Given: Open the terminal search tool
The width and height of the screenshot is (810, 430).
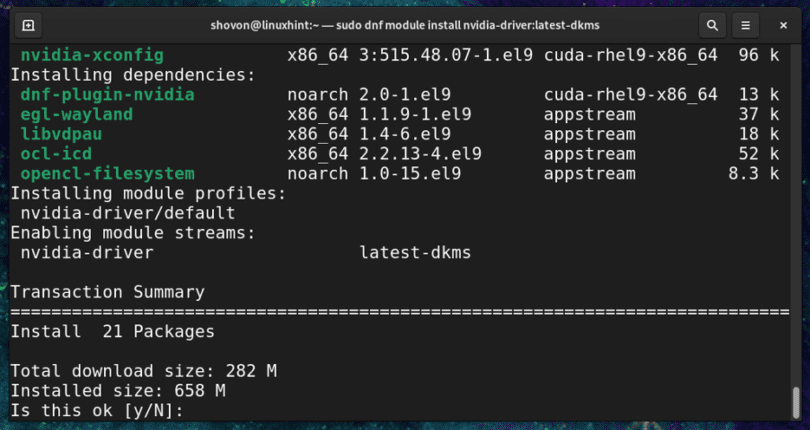Looking at the screenshot, I should pyautogui.click(x=712, y=25).
